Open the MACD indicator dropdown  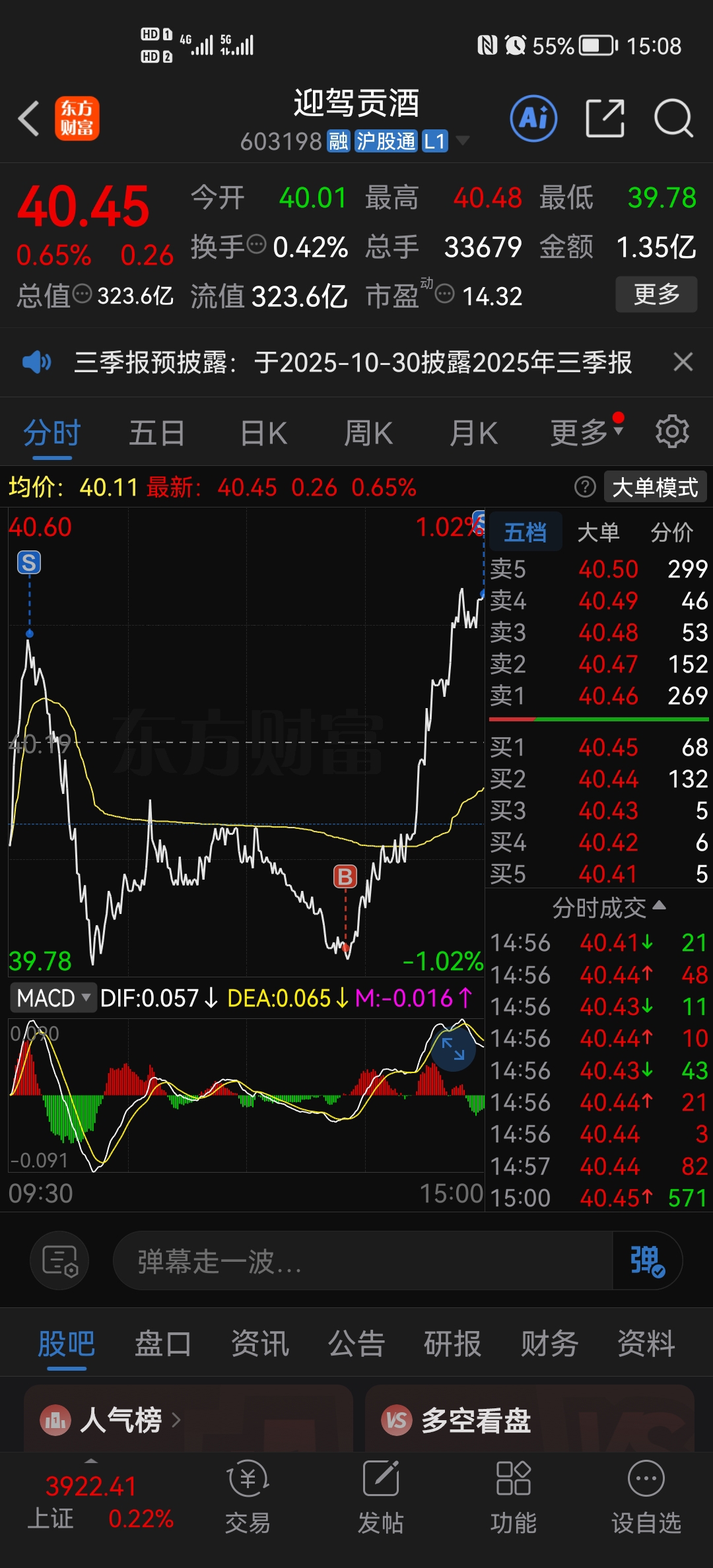[x=53, y=998]
